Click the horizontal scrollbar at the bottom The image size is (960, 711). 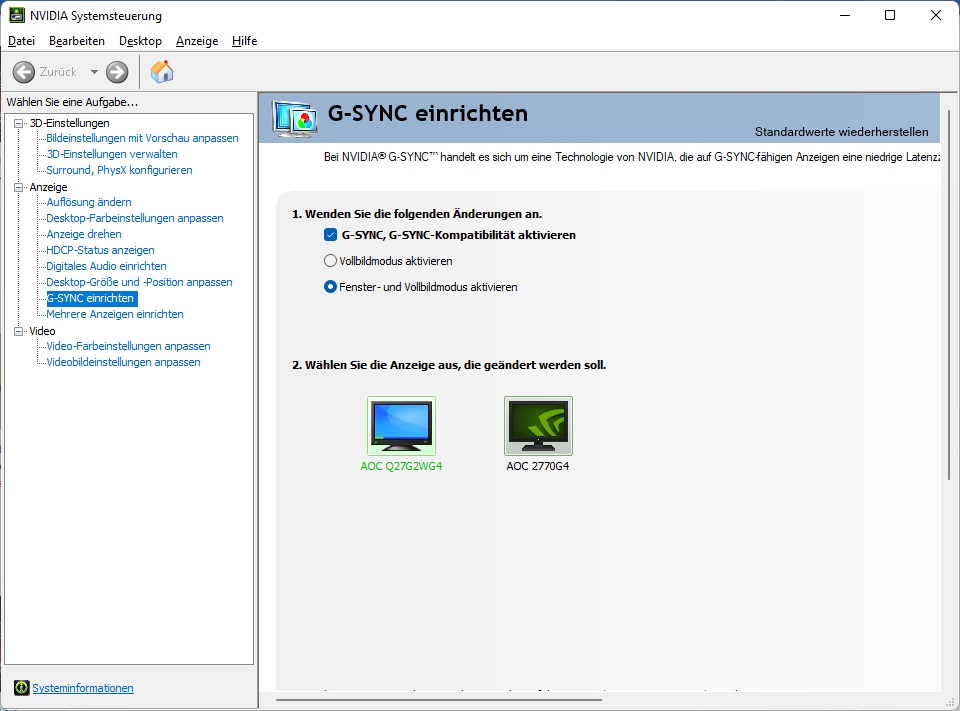click(x=438, y=699)
